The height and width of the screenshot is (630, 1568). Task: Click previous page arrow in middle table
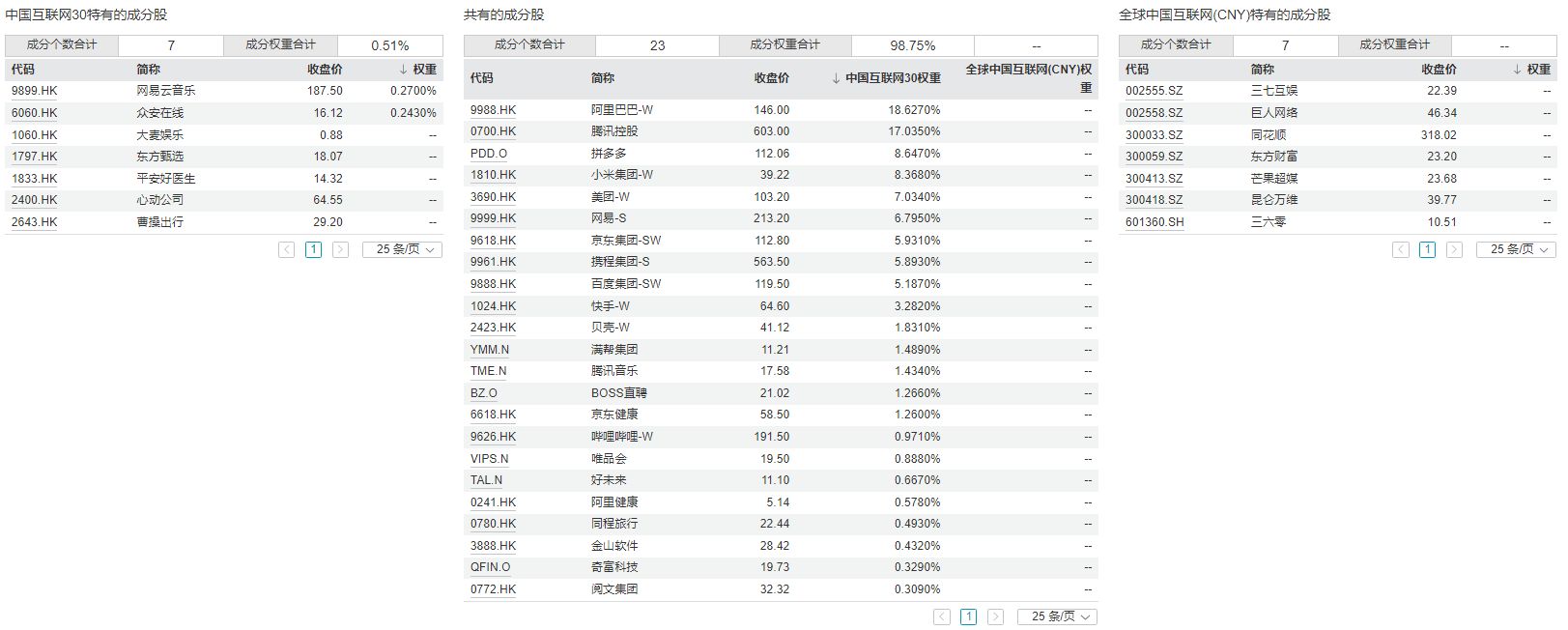pyautogui.click(x=942, y=616)
